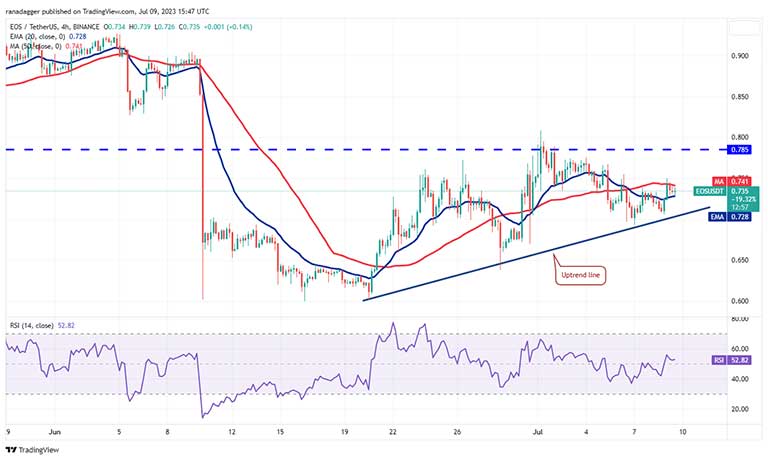Click the 'Jun' date on time axis
Image resolution: width=768 pixels, height=463 pixels.
[55, 432]
